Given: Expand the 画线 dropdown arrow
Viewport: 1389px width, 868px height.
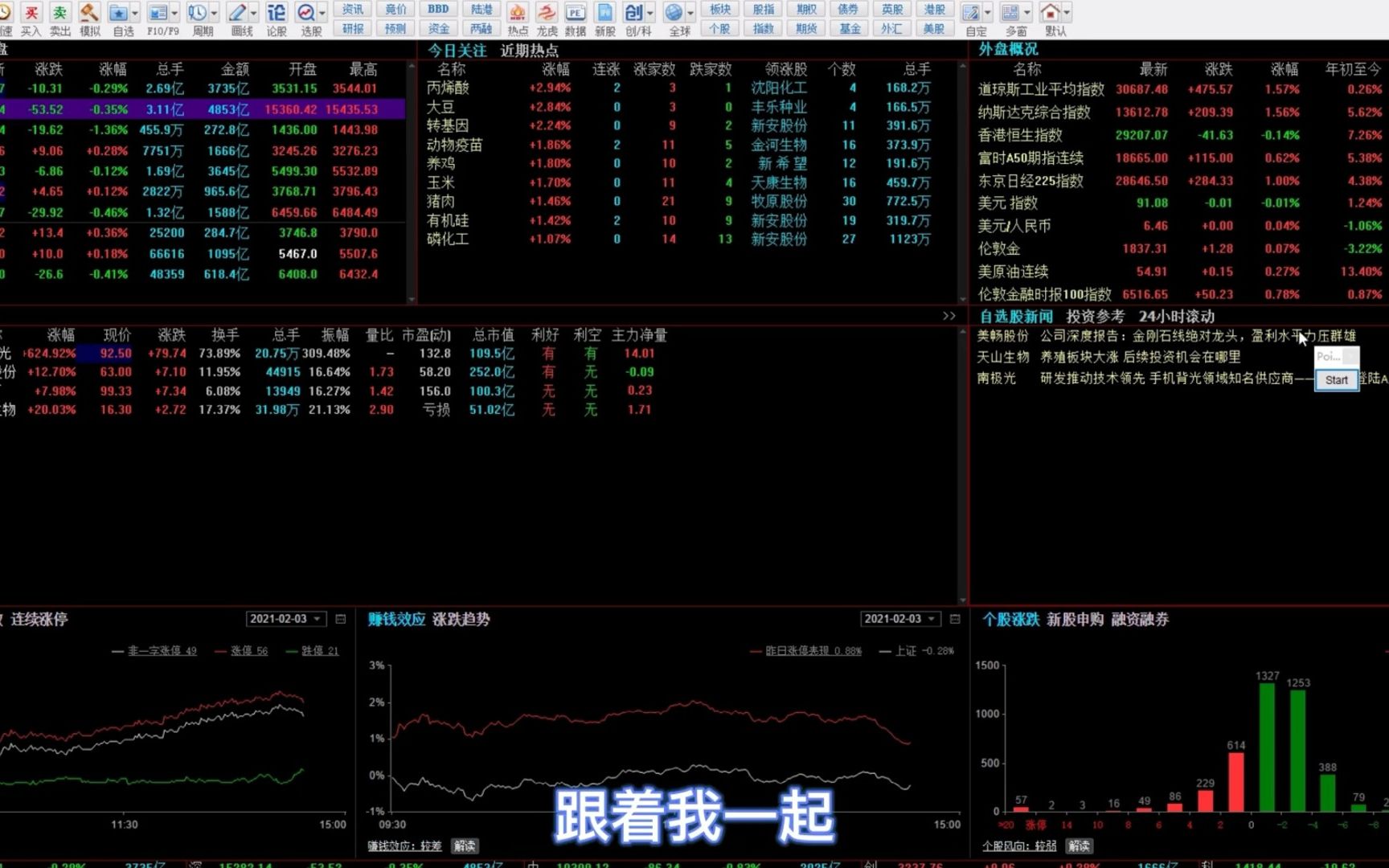Looking at the screenshot, I should [254, 13].
